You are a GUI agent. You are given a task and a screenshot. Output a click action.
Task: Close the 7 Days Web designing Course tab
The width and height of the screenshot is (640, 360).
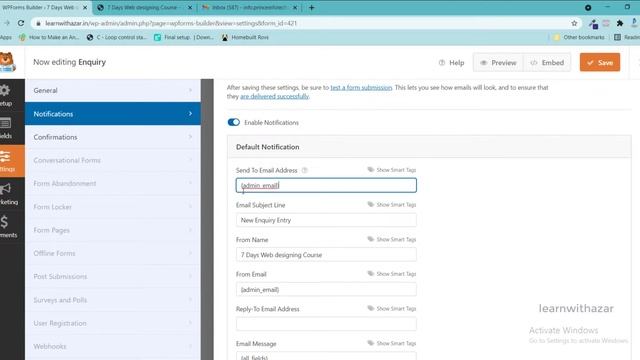click(x=190, y=7)
